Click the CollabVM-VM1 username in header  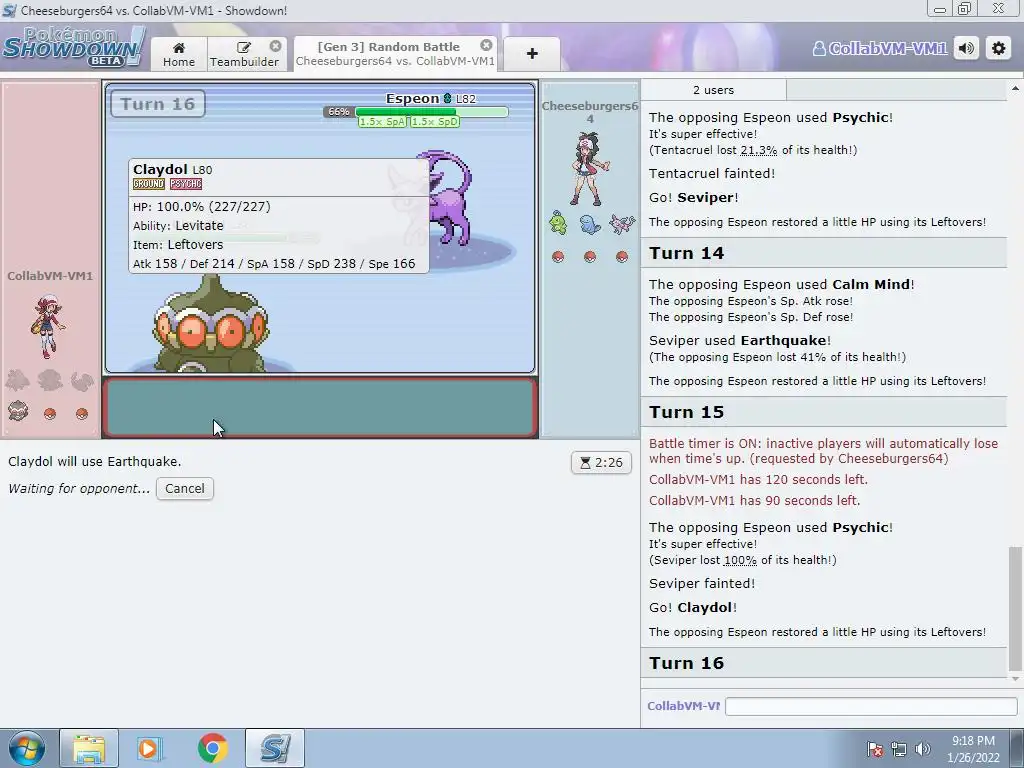click(x=880, y=48)
